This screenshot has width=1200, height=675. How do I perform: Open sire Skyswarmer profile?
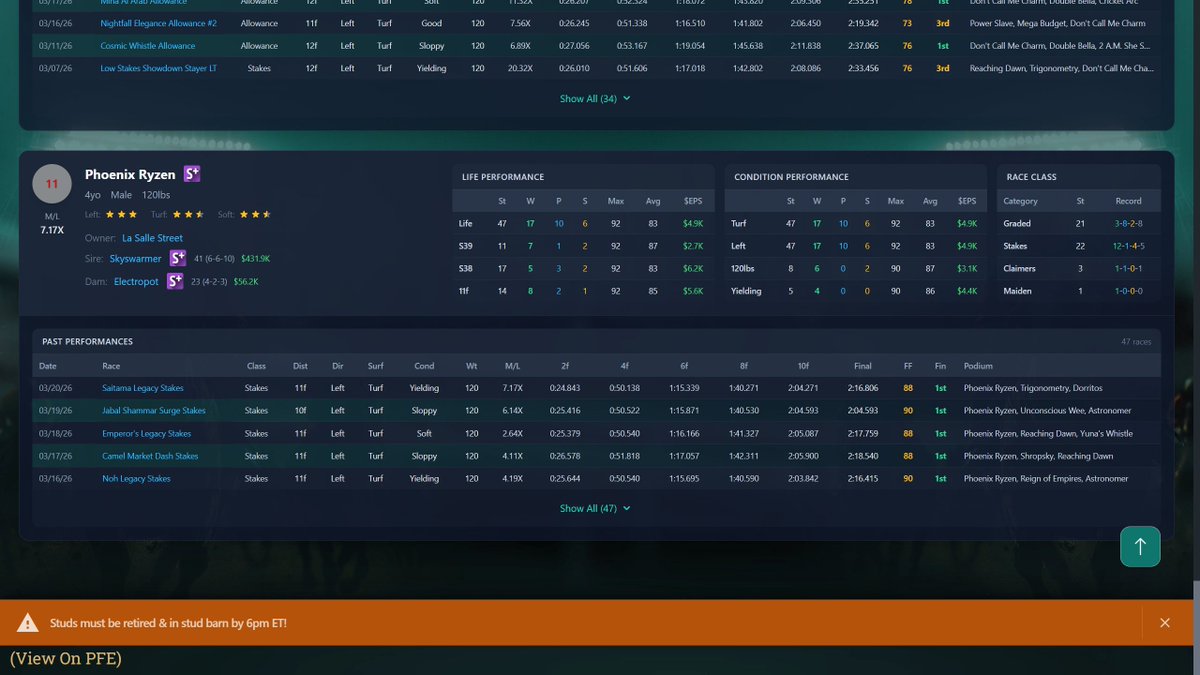click(x=137, y=258)
